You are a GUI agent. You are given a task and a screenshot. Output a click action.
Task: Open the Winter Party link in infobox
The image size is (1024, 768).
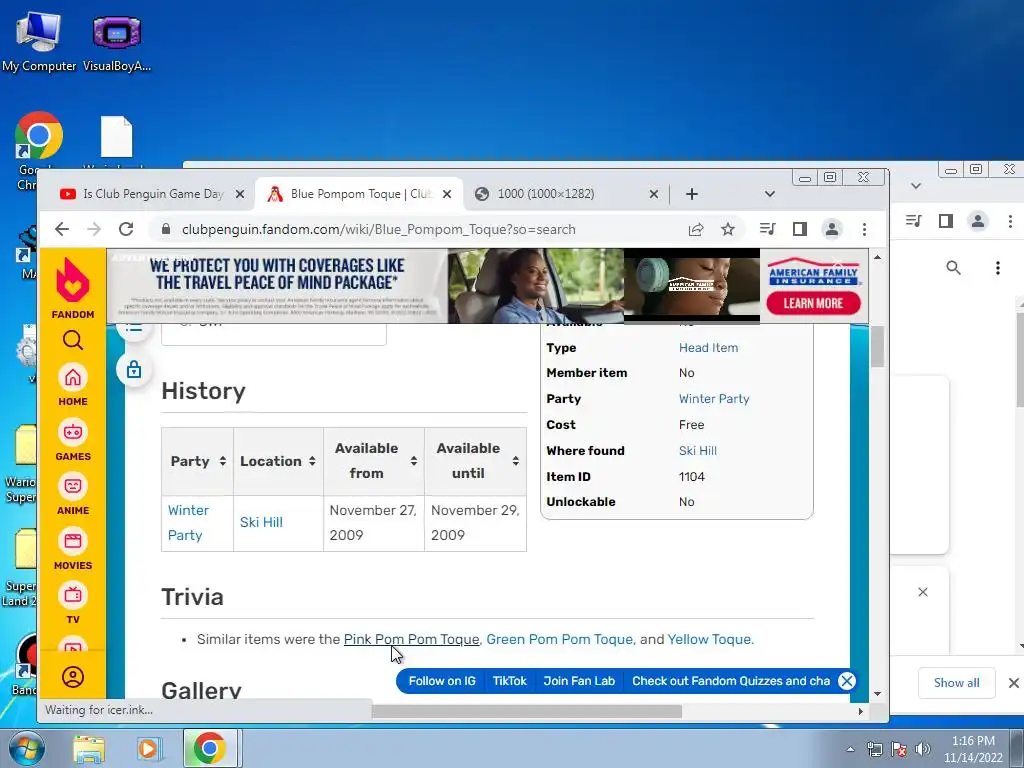(x=714, y=399)
